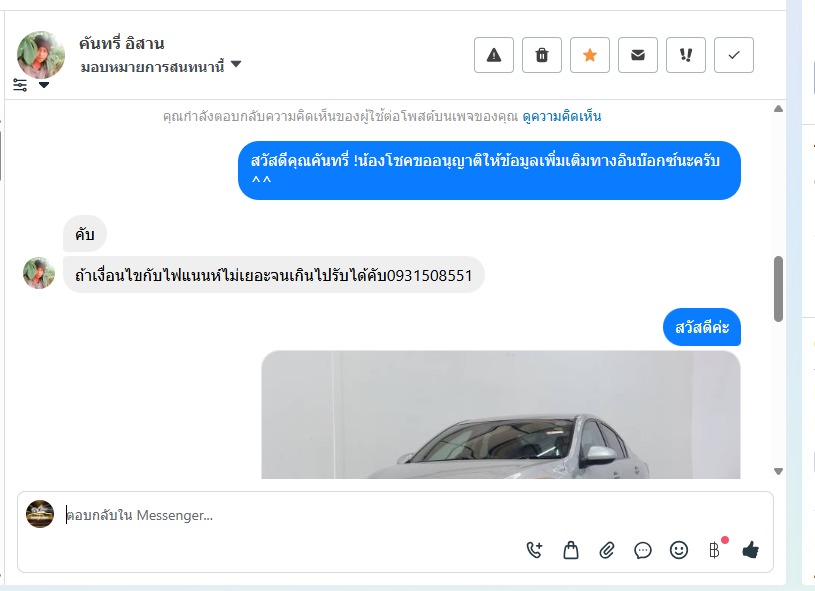Follow the ดูความคิดเห็น link
Screen dimensions: 815x591
click(x=562, y=116)
